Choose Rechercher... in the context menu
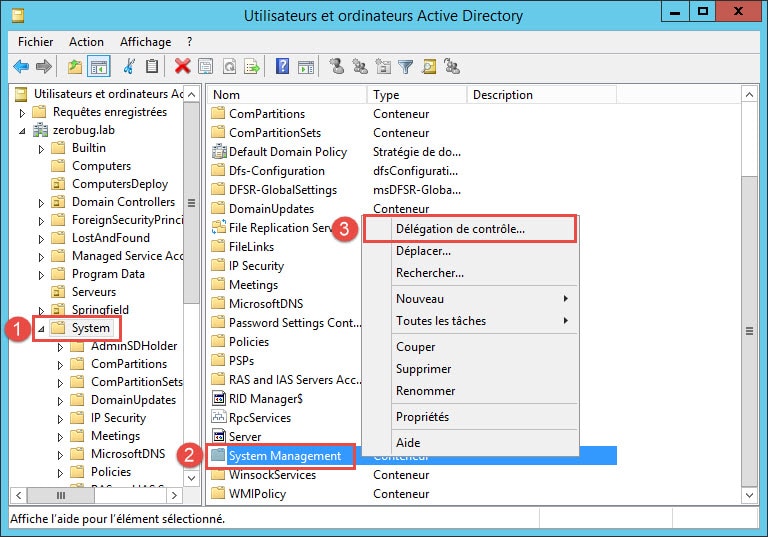 470,273
